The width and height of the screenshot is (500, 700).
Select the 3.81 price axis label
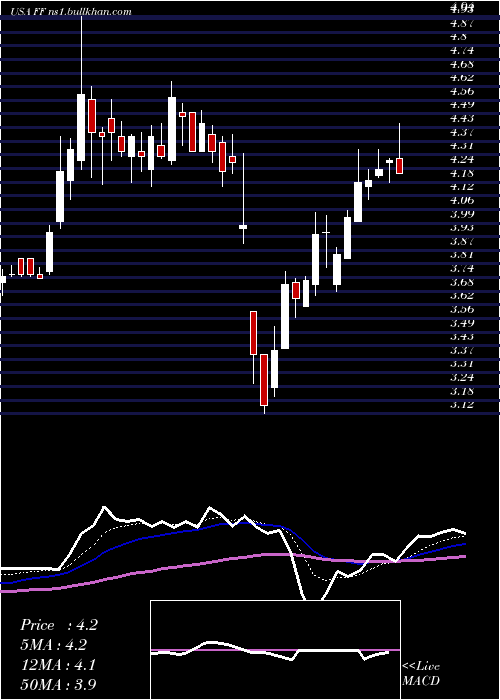[x=461, y=255]
